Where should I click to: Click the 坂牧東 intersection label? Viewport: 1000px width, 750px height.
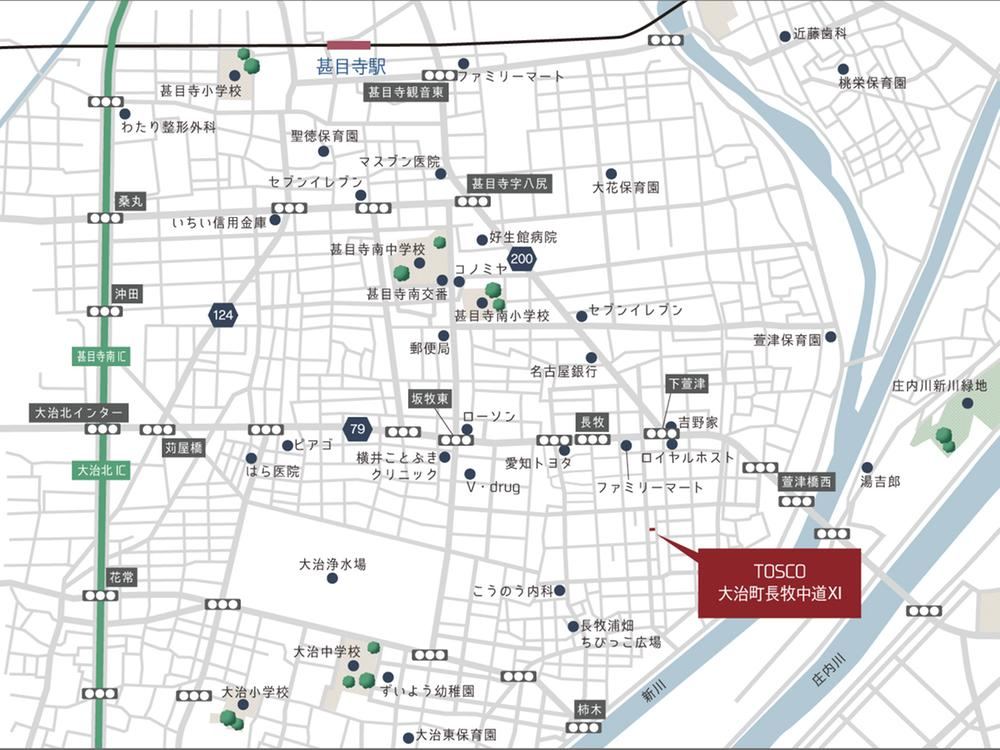[x=430, y=399]
